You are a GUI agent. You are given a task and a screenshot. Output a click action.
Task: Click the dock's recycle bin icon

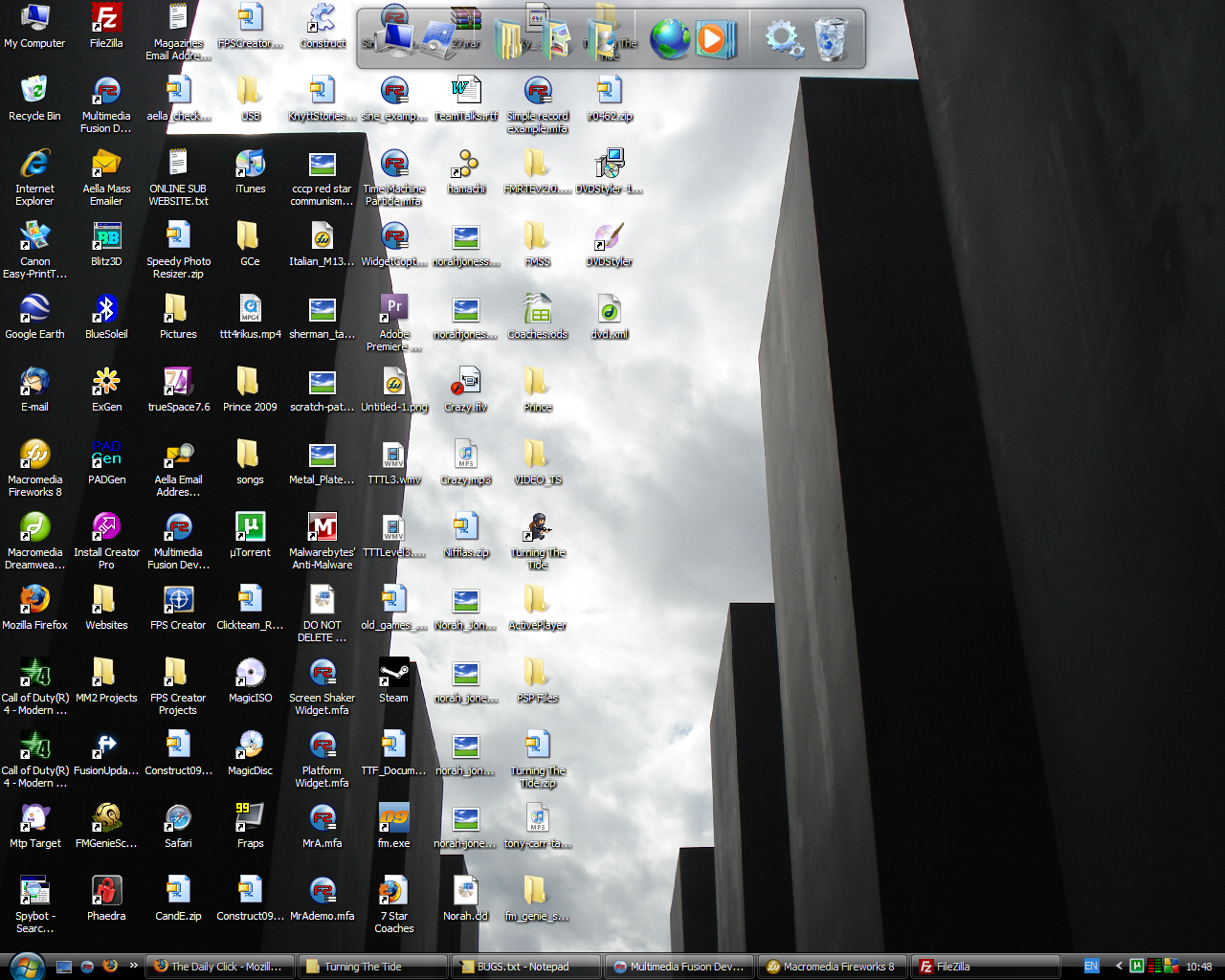pyautogui.click(x=831, y=39)
